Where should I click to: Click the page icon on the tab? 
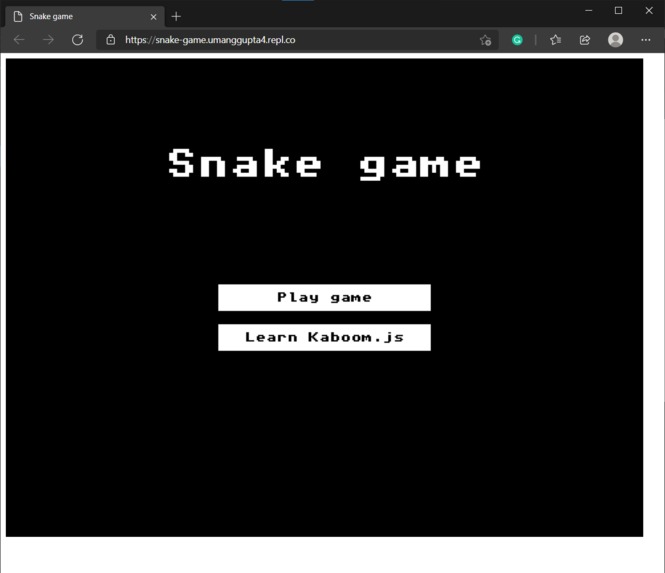coord(18,17)
